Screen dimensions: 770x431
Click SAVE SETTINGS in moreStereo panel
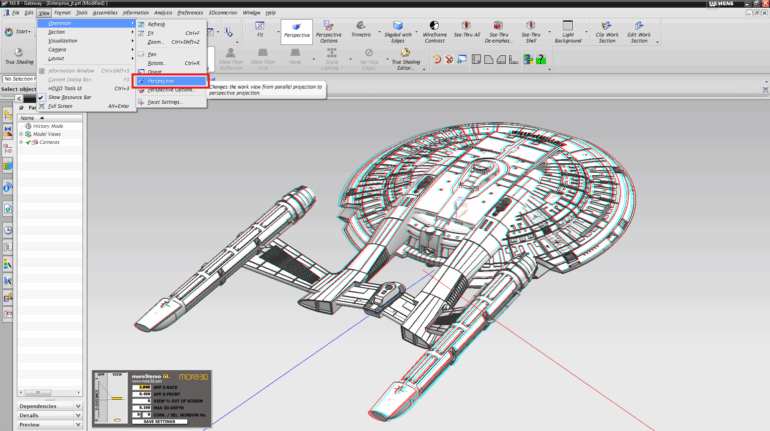click(x=159, y=422)
